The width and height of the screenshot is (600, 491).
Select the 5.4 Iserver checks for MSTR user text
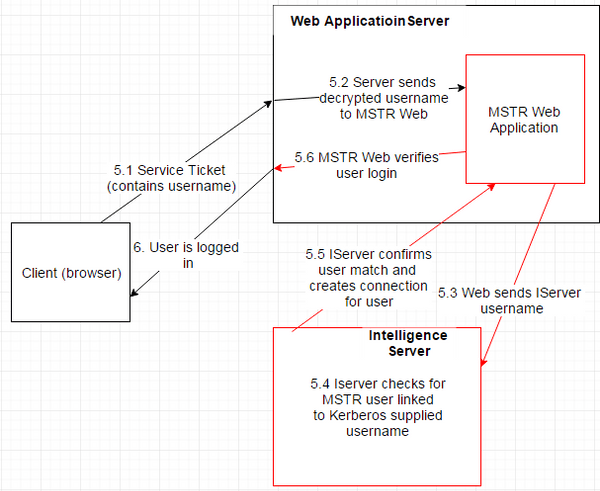pos(378,407)
